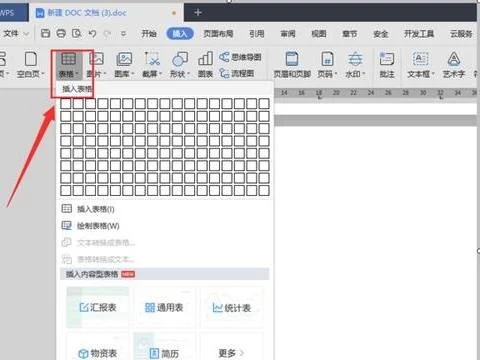Viewport: 480px width, 360px height.
Task: Click the bottom-right cell of table grid
Action: (264, 190)
